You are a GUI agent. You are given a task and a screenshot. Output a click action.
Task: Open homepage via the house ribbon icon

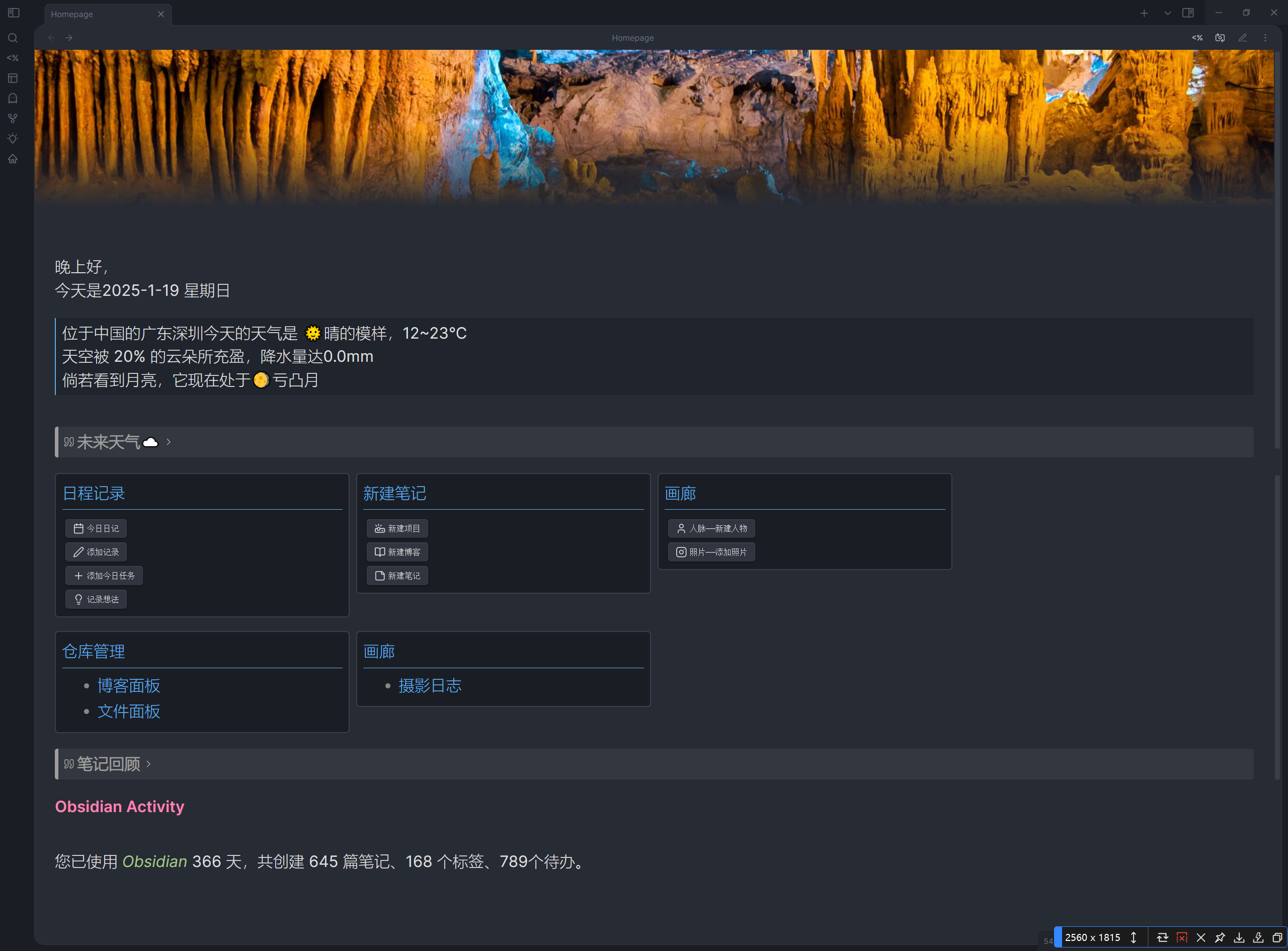point(13,159)
